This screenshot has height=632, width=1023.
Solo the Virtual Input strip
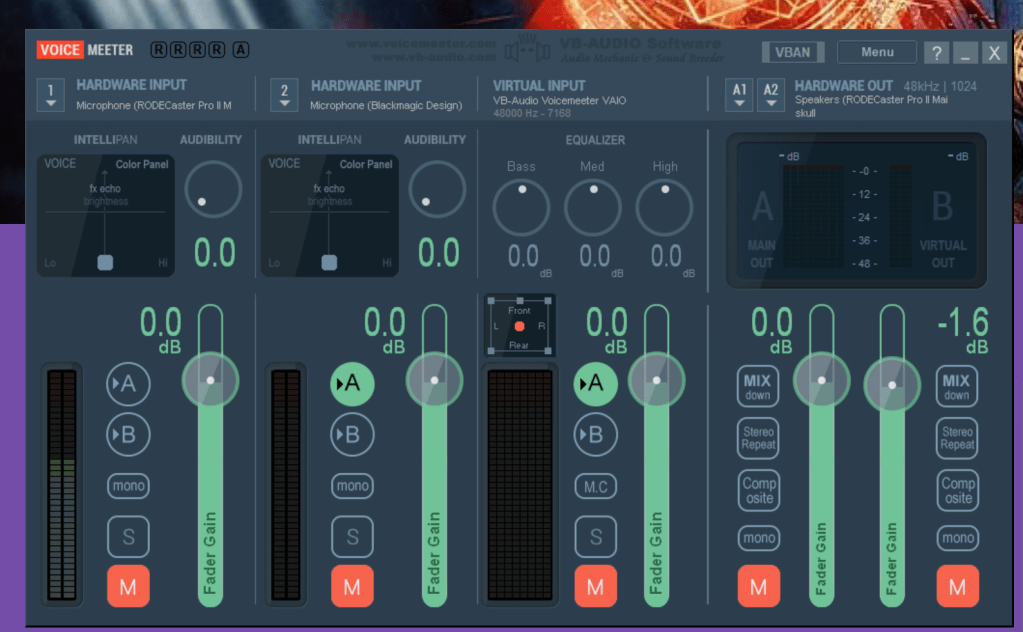[x=596, y=537]
